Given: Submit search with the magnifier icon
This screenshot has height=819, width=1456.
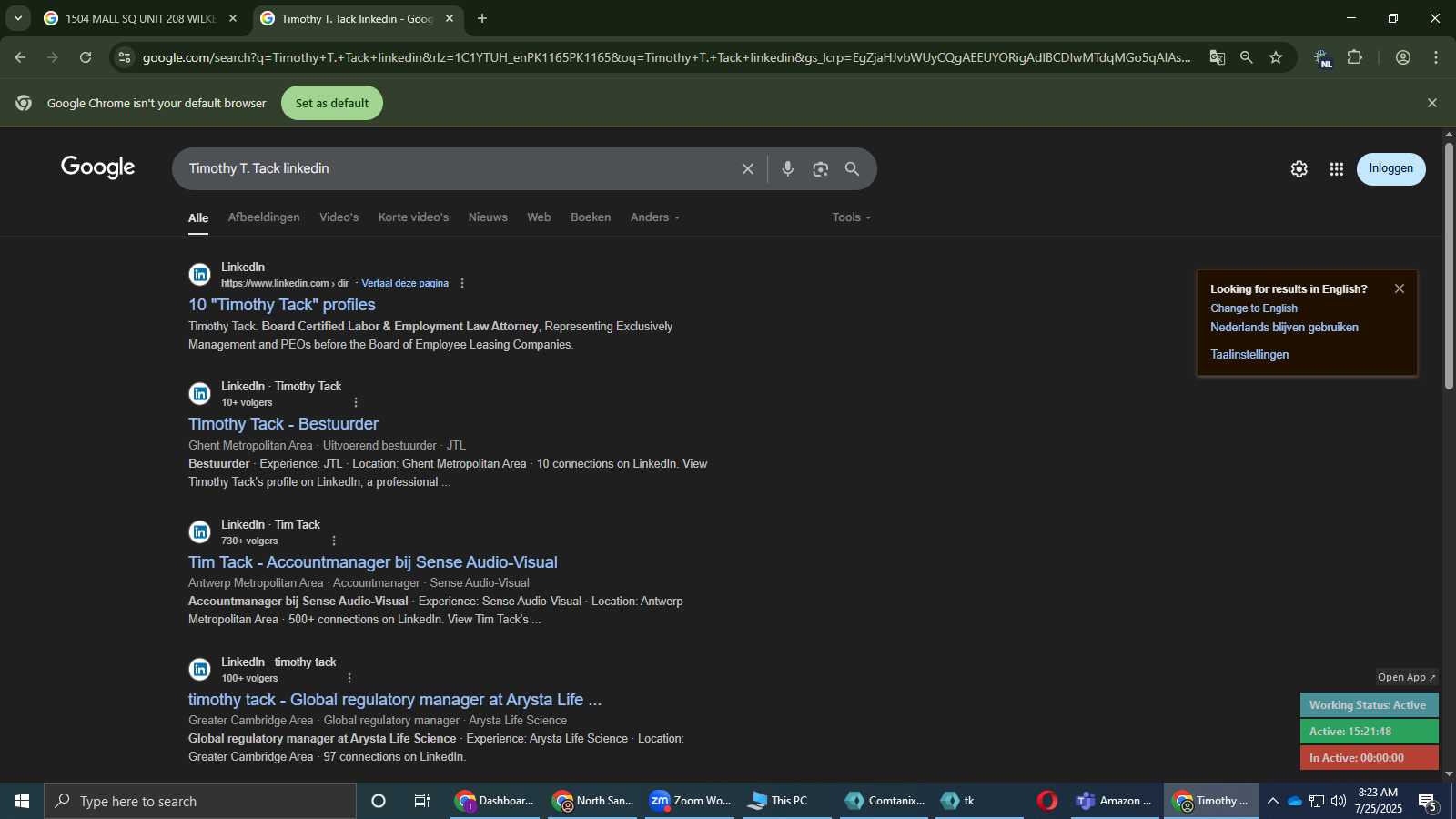Looking at the screenshot, I should tap(853, 168).
